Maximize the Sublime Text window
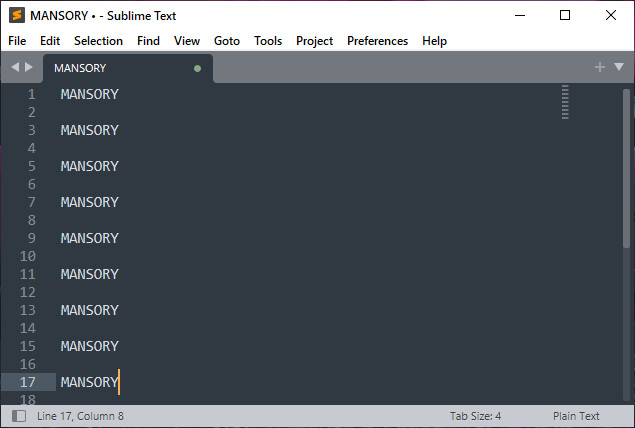The width and height of the screenshot is (635, 428). pyautogui.click(x=565, y=15)
